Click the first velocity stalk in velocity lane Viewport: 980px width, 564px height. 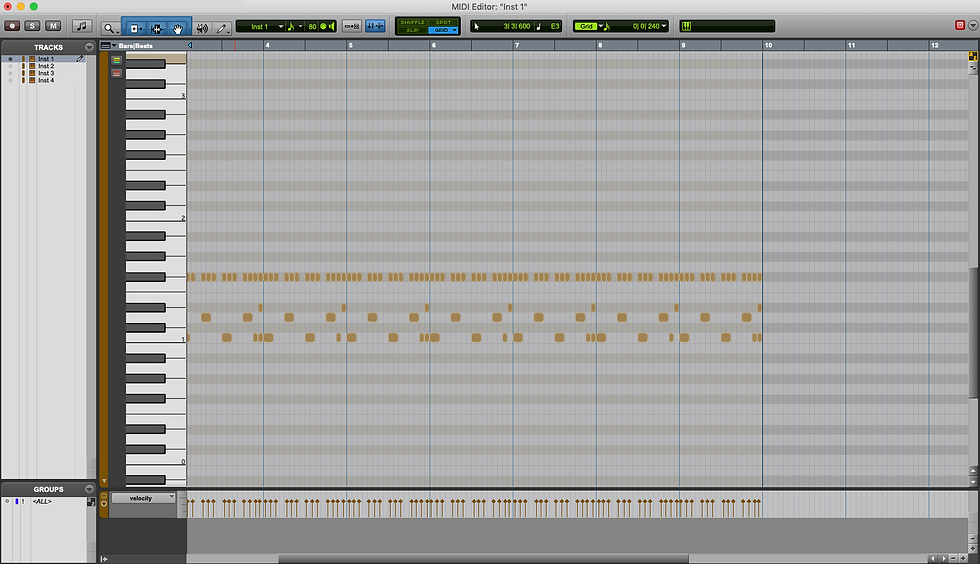tap(189, 507)
